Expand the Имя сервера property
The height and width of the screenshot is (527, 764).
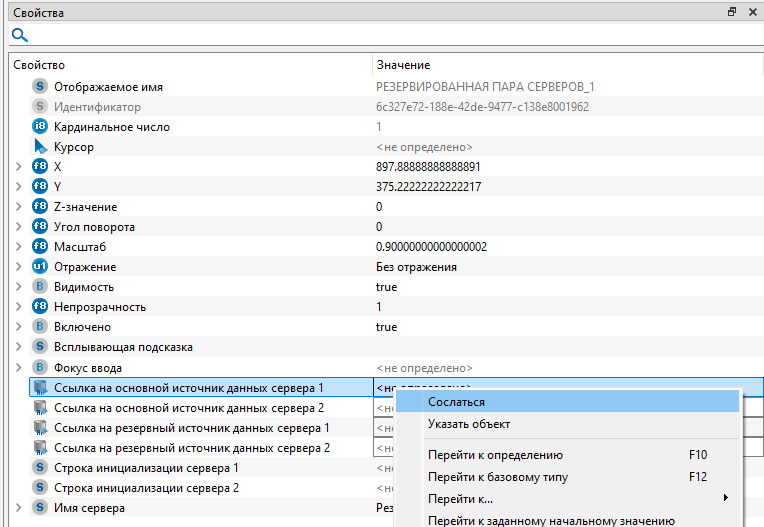(18, 508)
